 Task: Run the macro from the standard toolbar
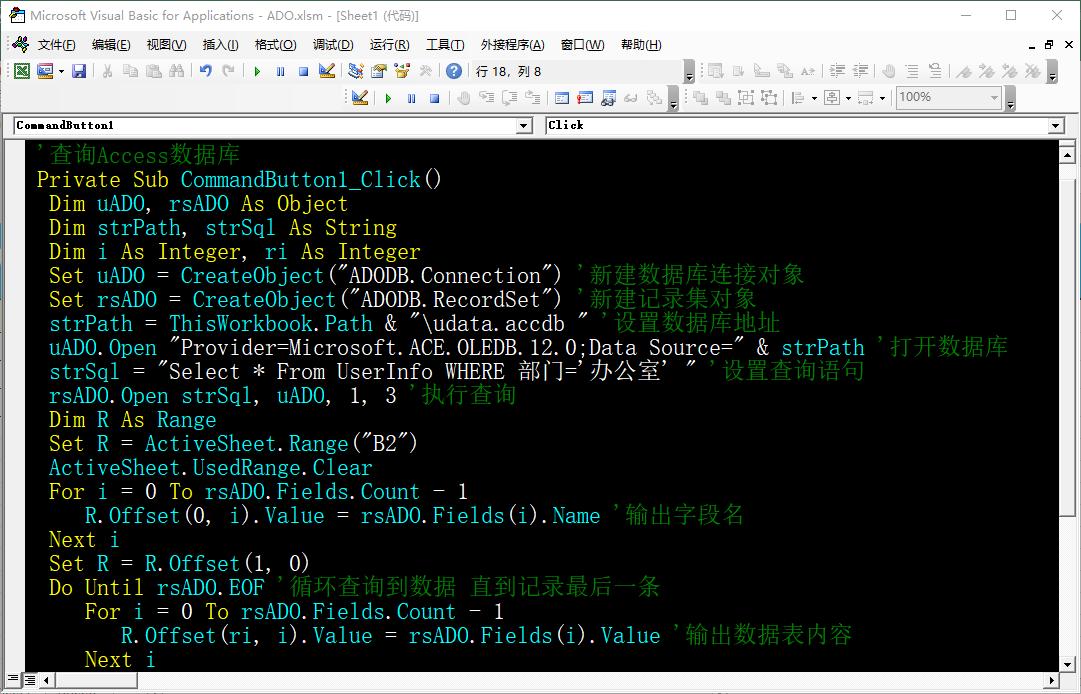tap(257, 71)
